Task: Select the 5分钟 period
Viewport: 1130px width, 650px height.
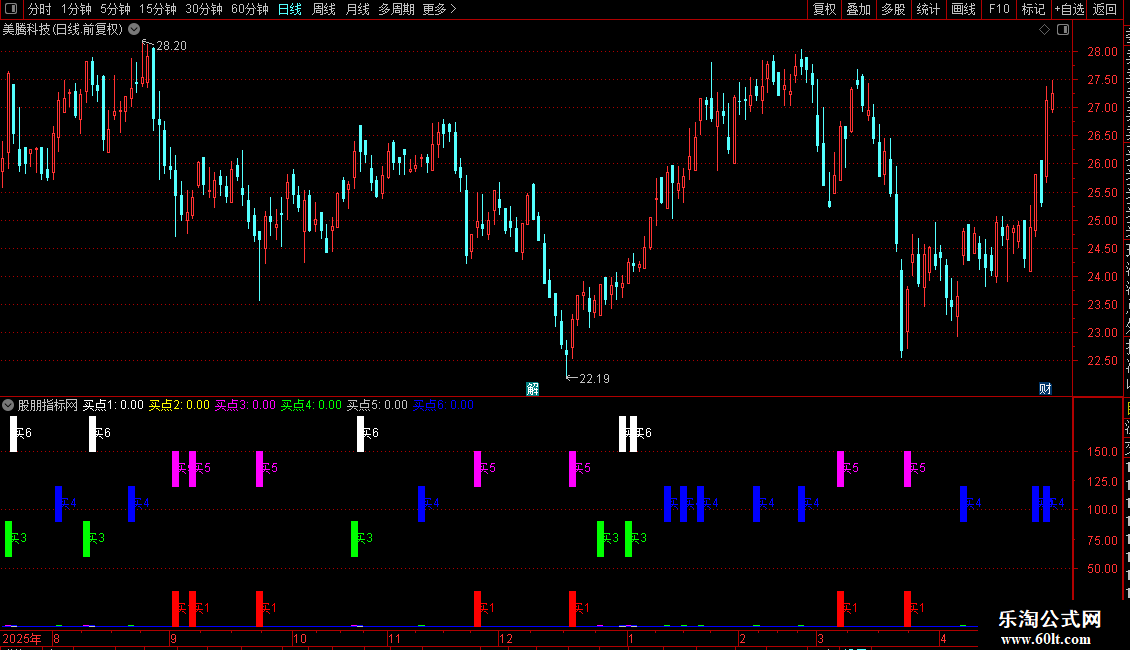Action: [115, 9]
